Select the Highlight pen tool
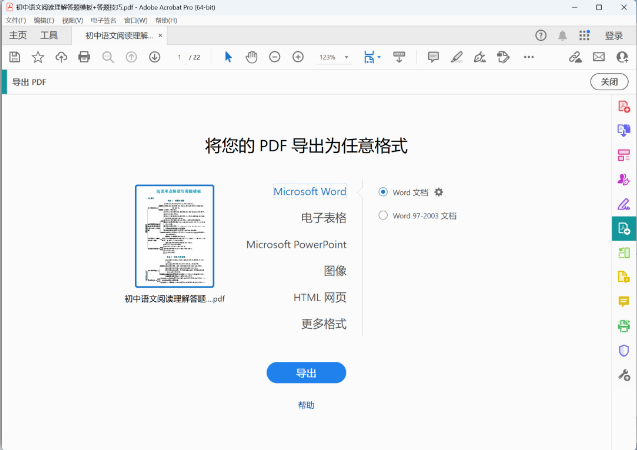Viewport: 637px width, 450px height. pyautogui.click(x=457, y=57)
